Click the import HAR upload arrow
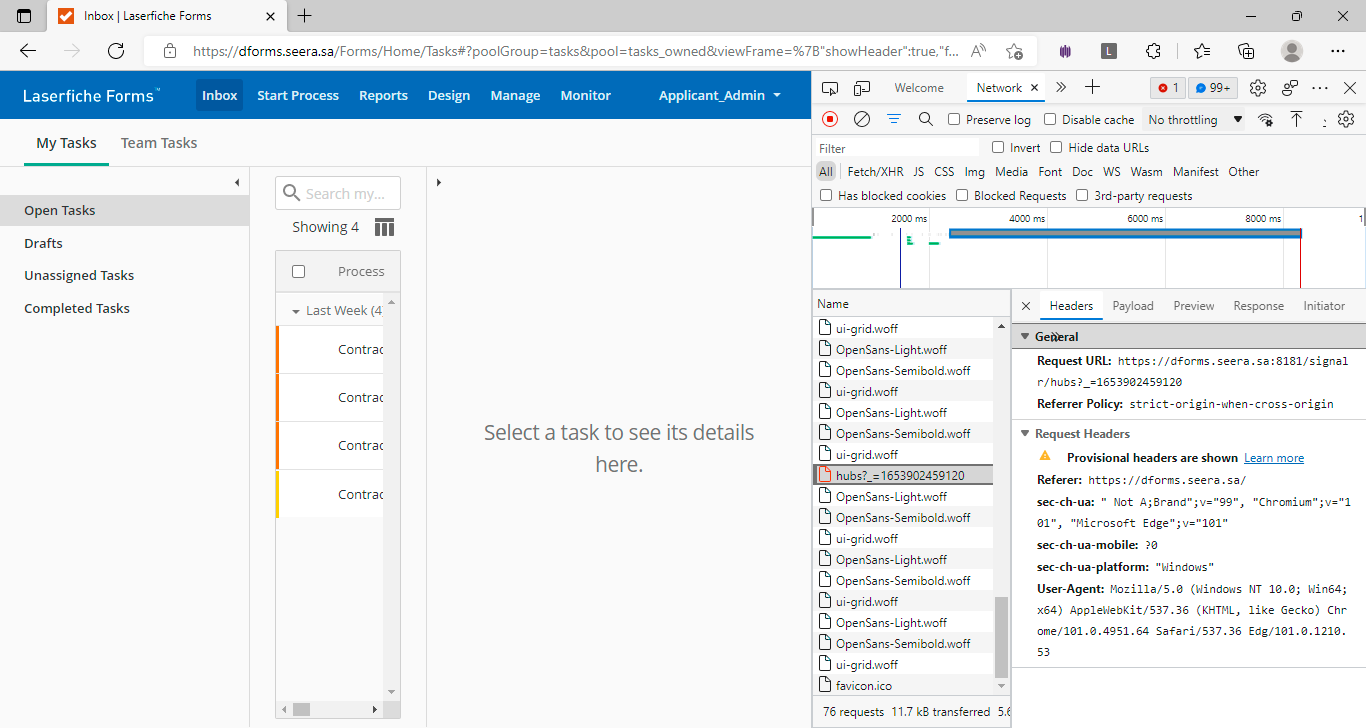The height and width of the screenshot is (728, 1366). coord(1296,119)
